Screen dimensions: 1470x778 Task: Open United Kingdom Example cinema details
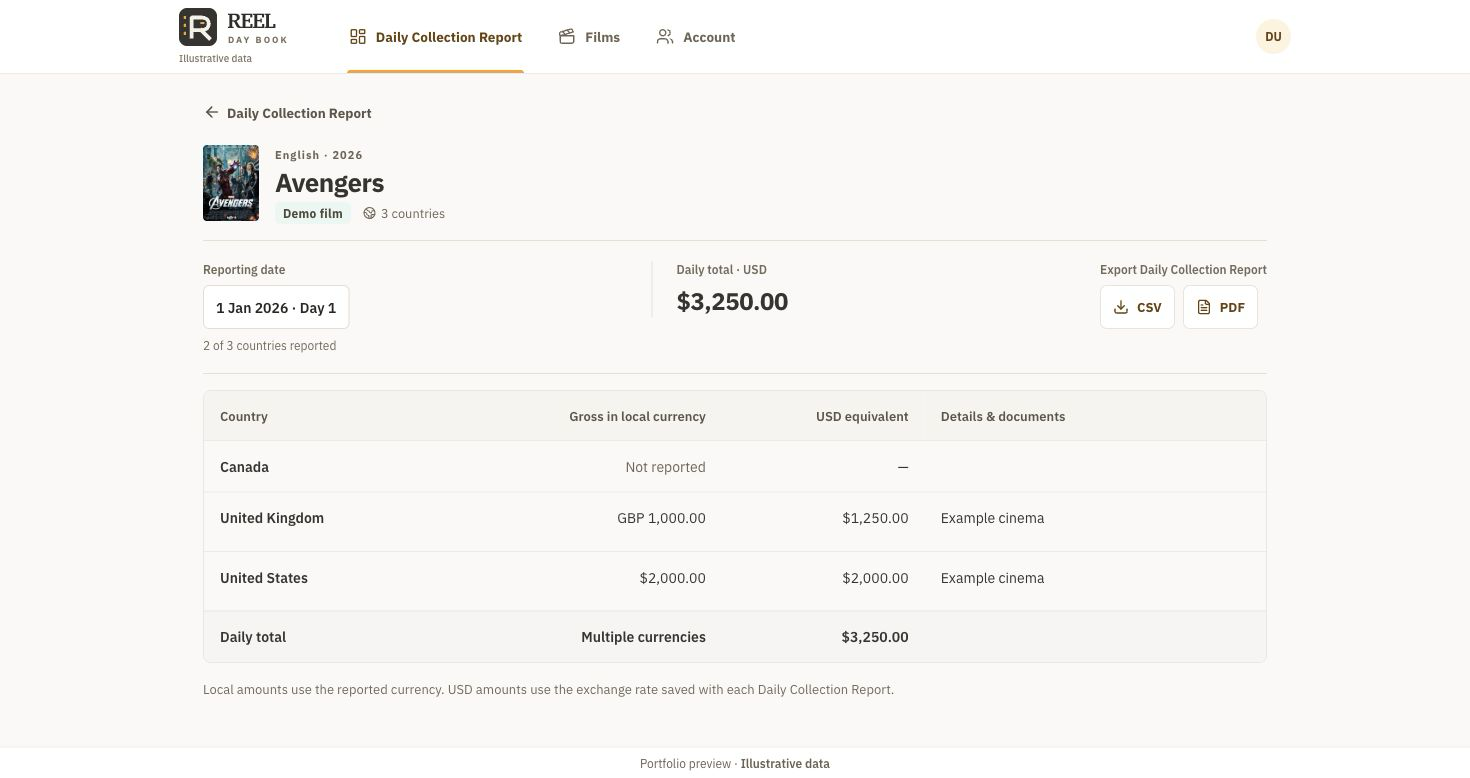click(x=992, y=518)
